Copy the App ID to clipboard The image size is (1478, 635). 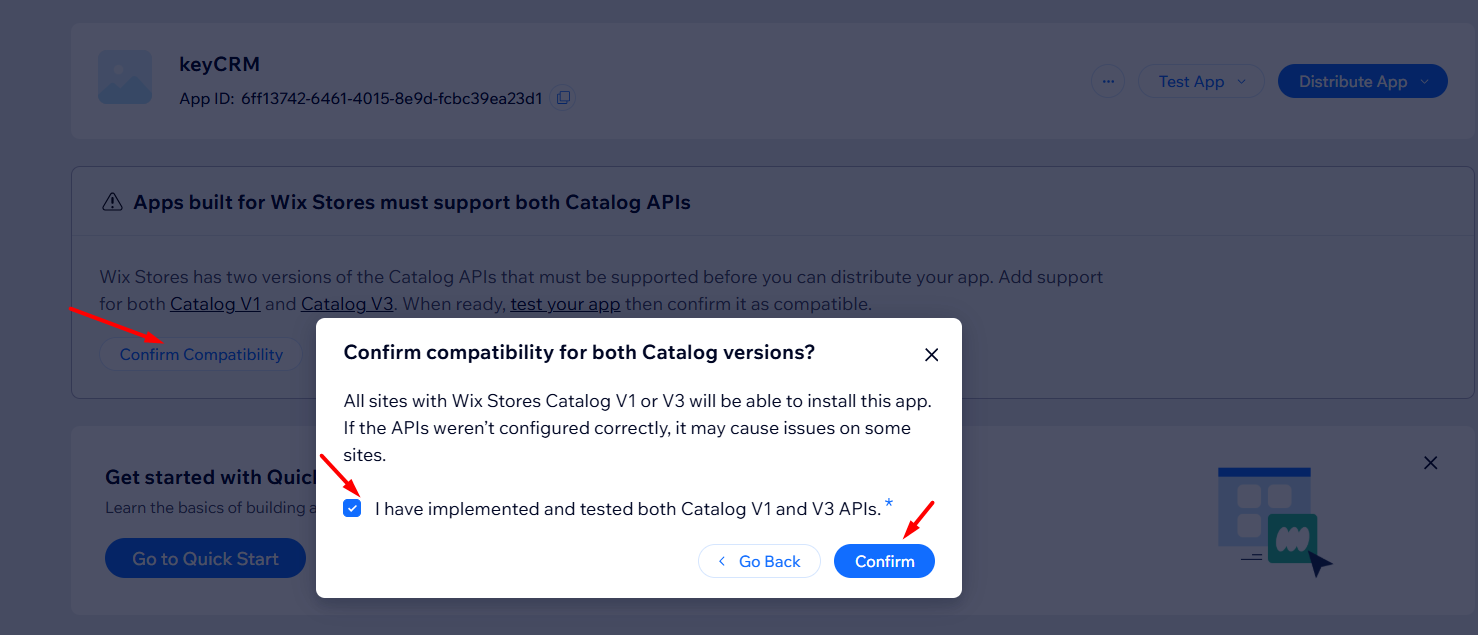(x=564, y=98)
